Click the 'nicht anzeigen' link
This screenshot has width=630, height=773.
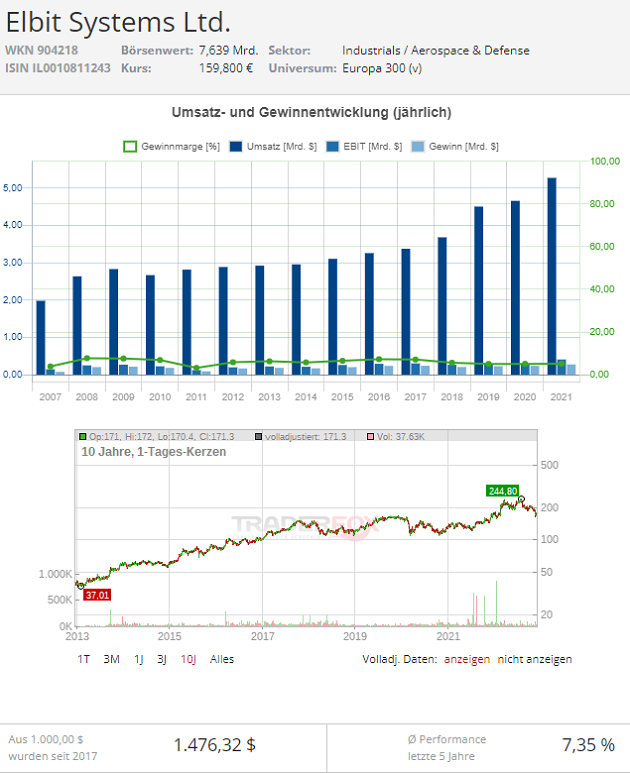coord(535,659)
